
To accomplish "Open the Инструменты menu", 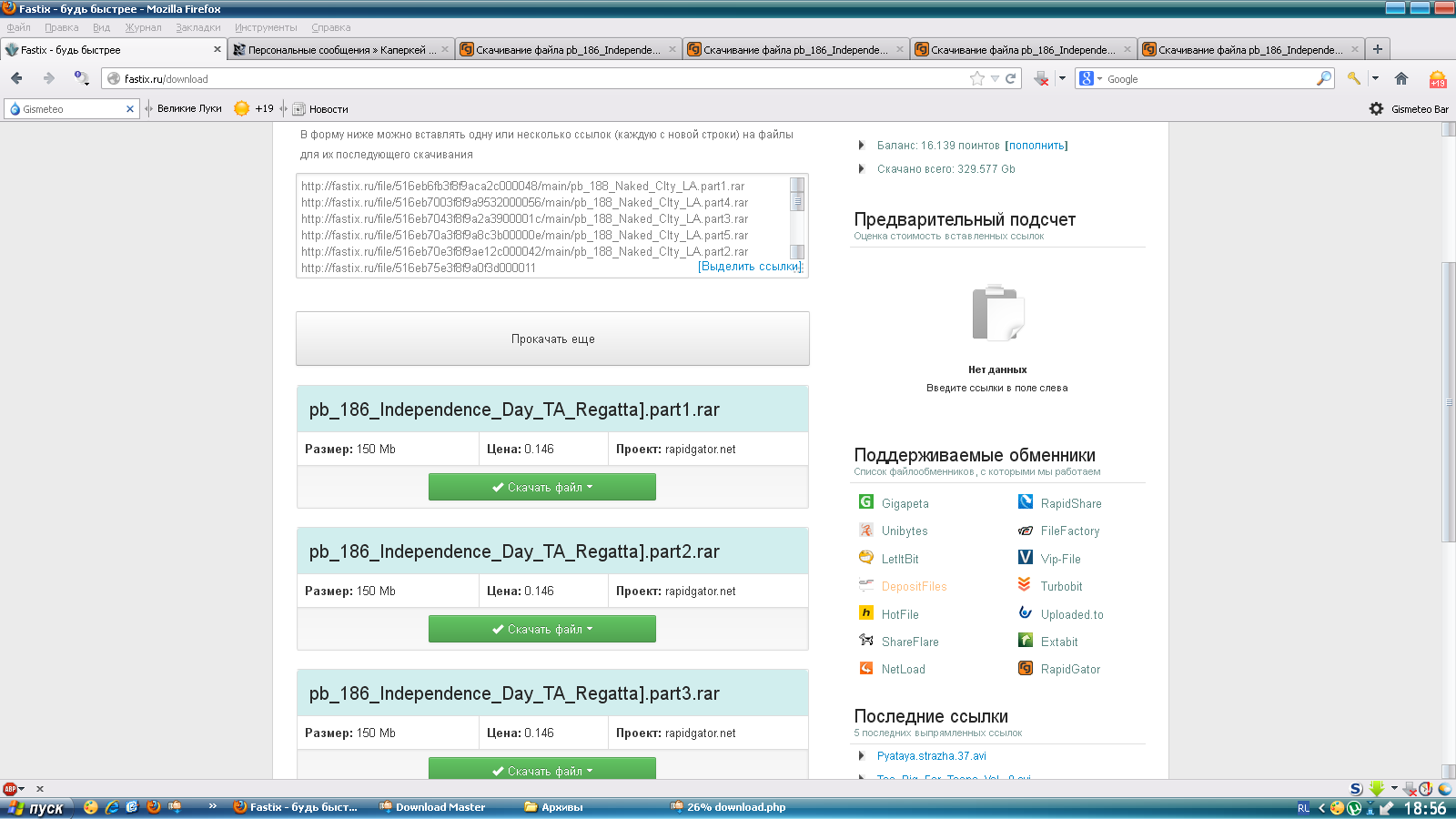I will coord(266,27).
